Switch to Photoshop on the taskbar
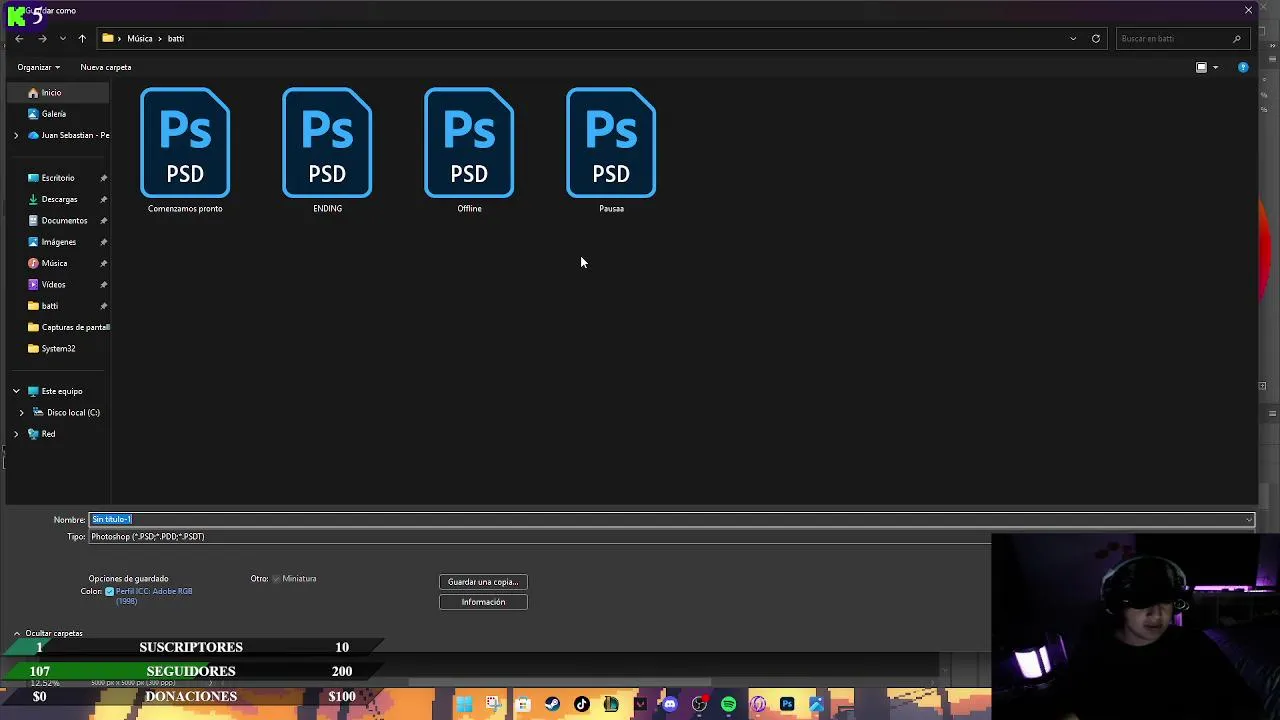This screenshot has height=720, width=1280. [787, 705]
